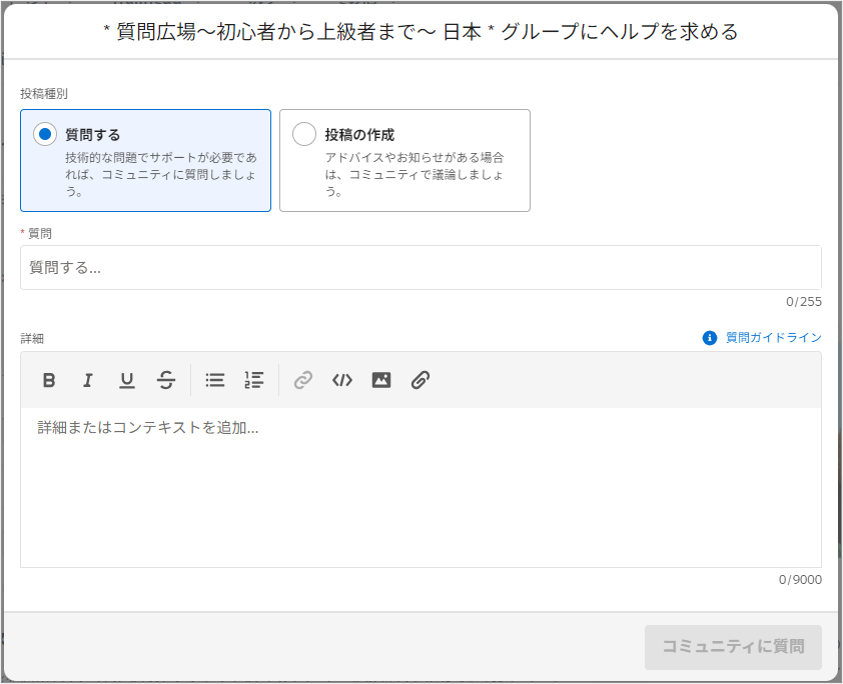Image resolution: width=843 pixels, height=684 pixels.
Task: Select the 投稿の作成 radio button
Action: click(304, 134)
